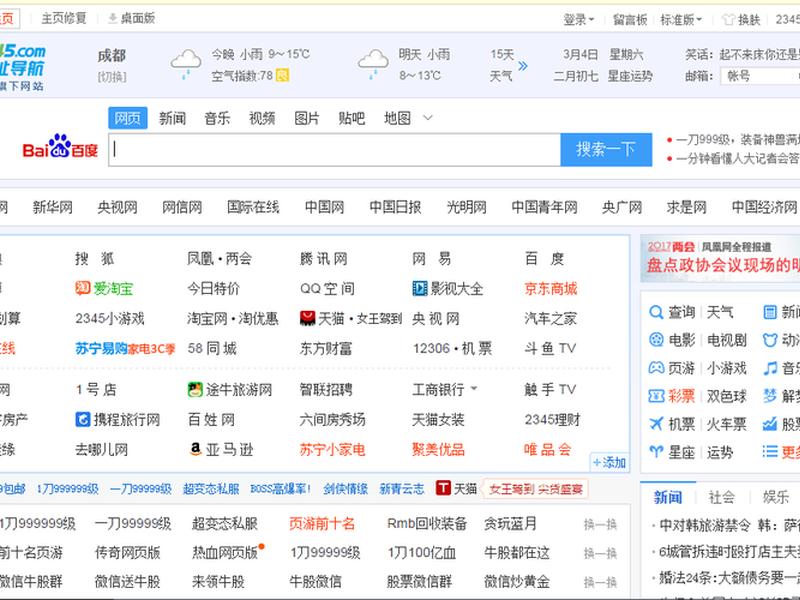Open the 新华网 link
This screenshot has height=600, width=800.
(53, 207)
